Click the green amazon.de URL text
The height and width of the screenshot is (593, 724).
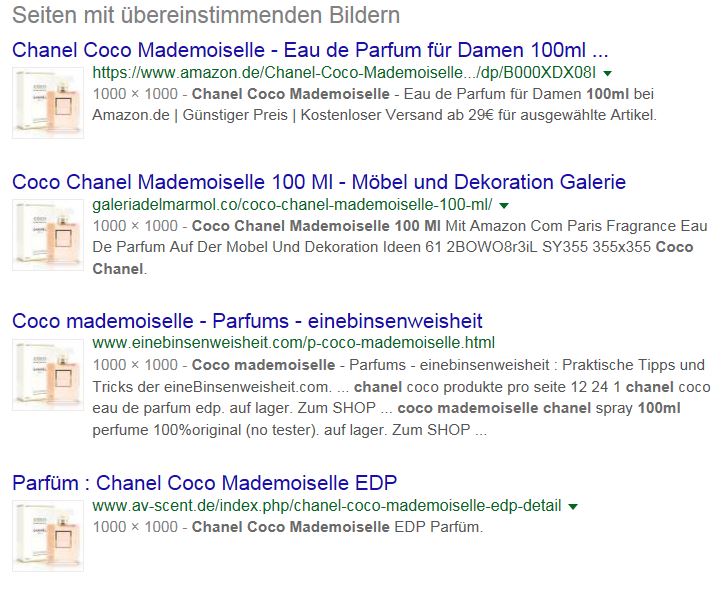pyautogui.click(x=344, y=73)
